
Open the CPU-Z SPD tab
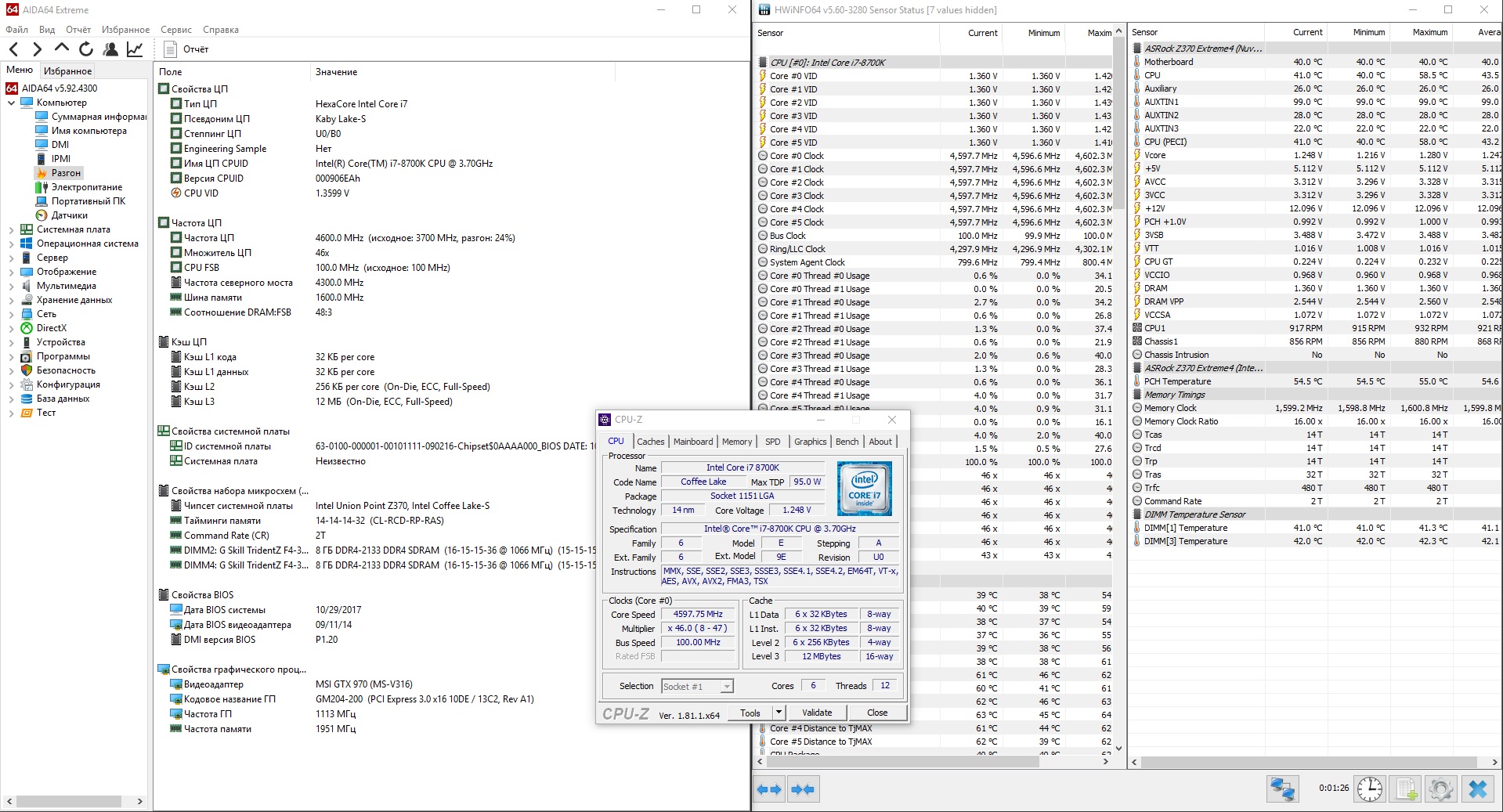(x=773, y=442)
